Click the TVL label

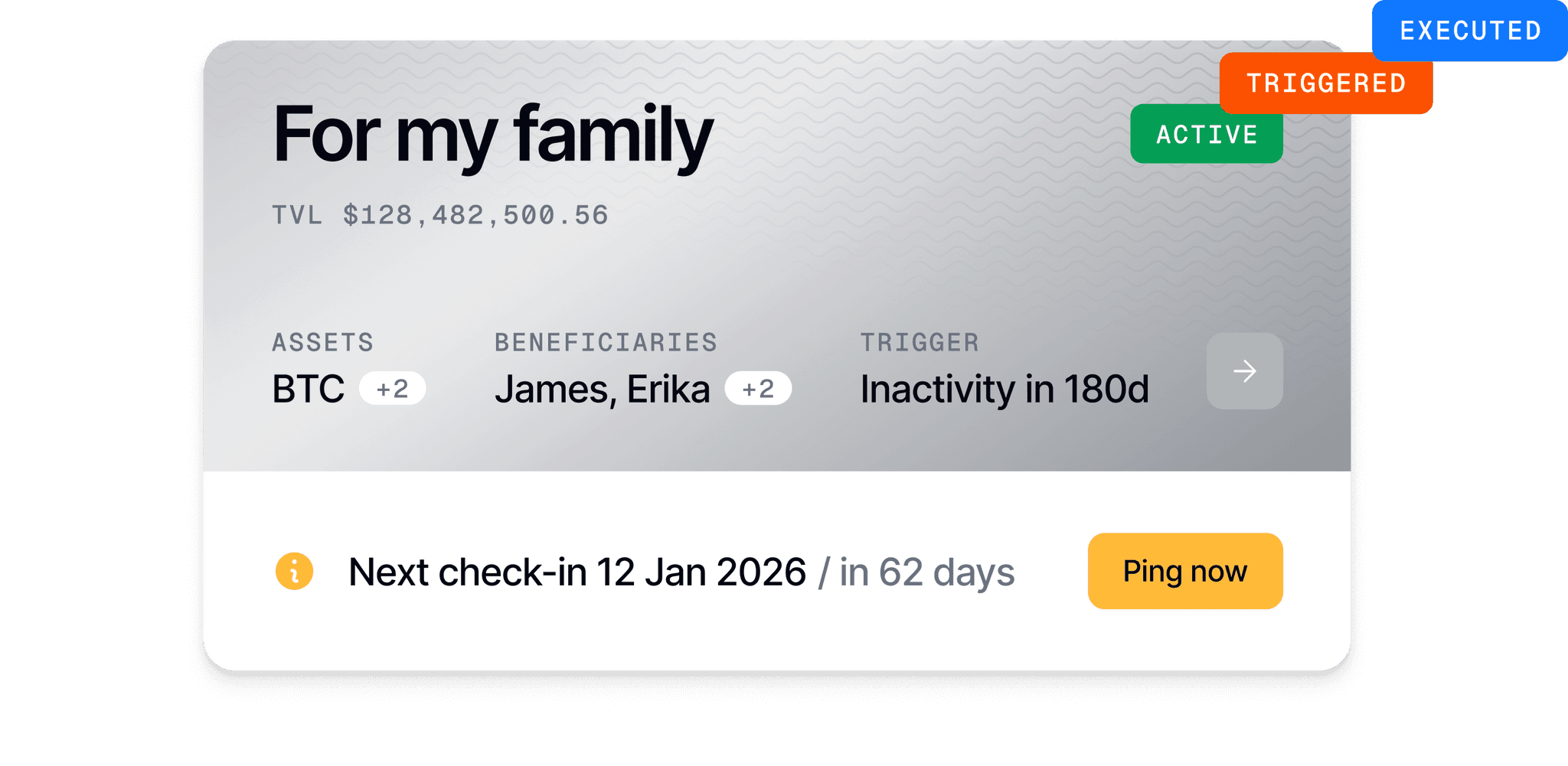(297, 215)
